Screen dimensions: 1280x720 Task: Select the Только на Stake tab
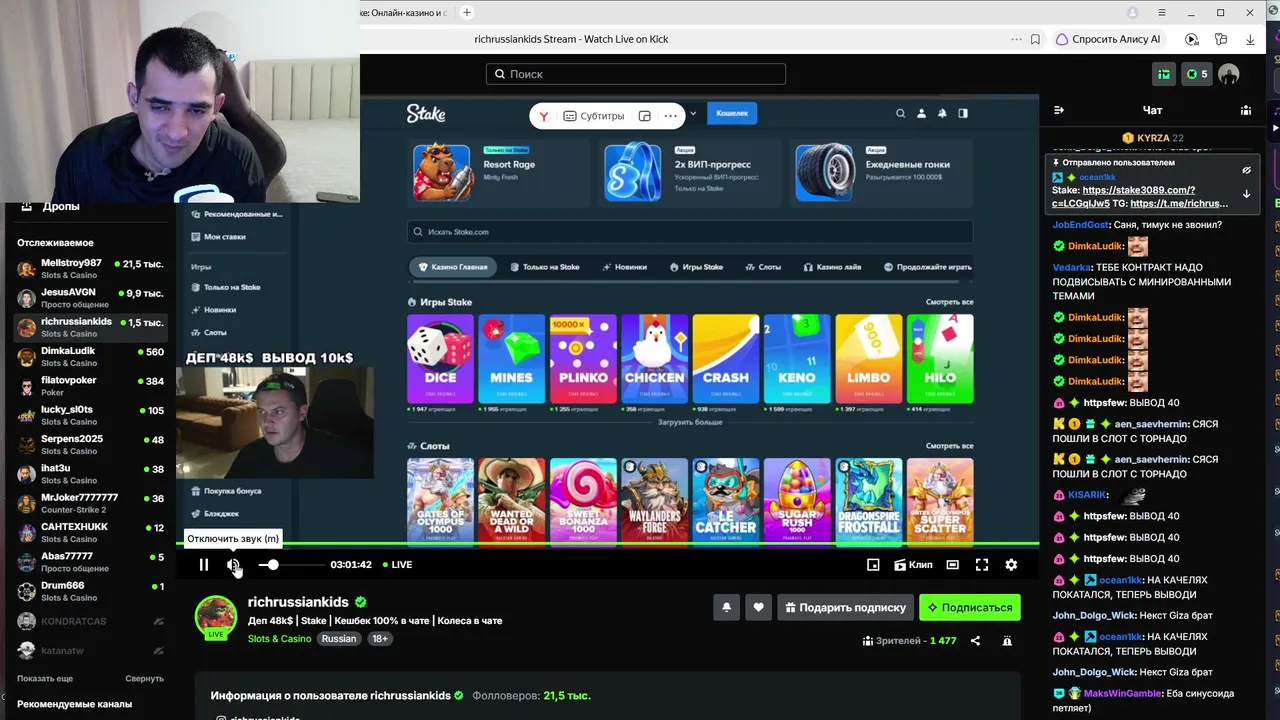click(x=545, y=267)
